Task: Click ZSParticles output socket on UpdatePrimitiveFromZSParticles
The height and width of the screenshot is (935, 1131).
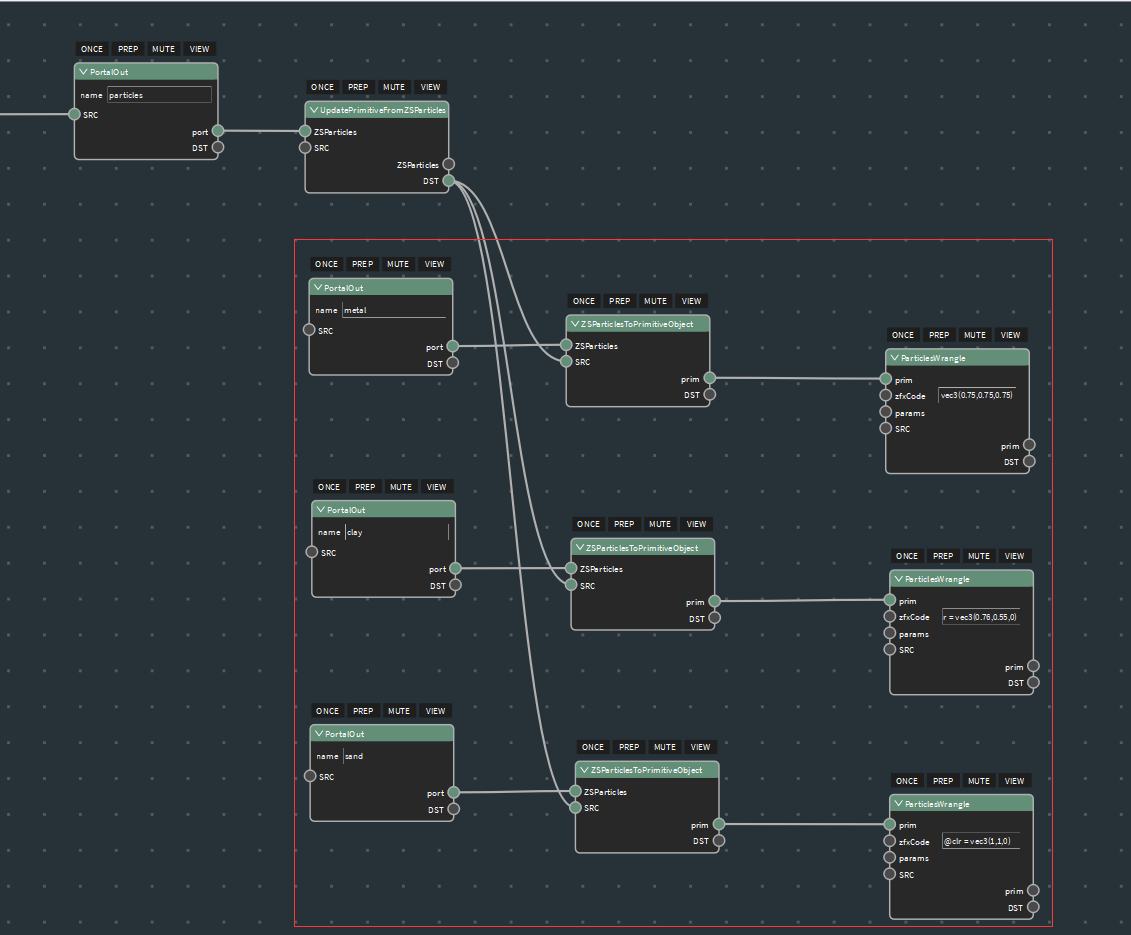Action: (449, 164)
